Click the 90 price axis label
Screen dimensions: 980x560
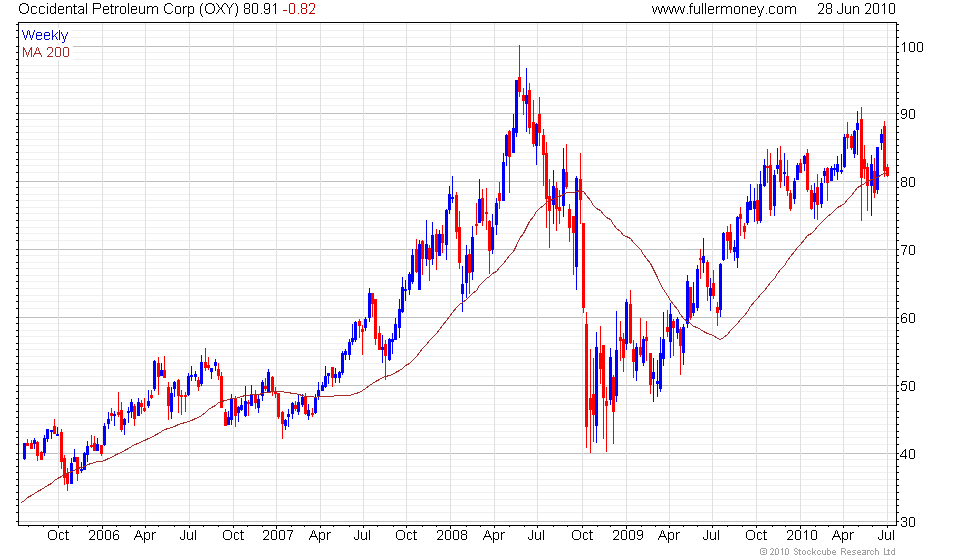(908, 114)
